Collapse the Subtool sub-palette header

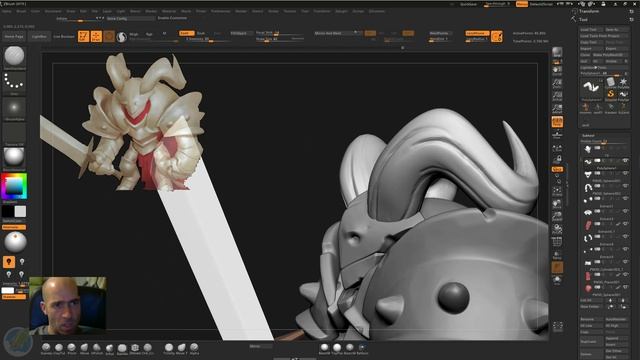(x=588, y=136)
